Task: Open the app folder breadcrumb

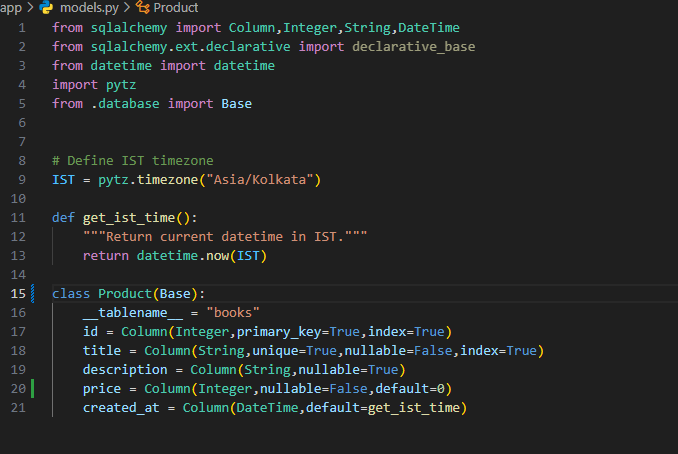Action: (11, 7)
